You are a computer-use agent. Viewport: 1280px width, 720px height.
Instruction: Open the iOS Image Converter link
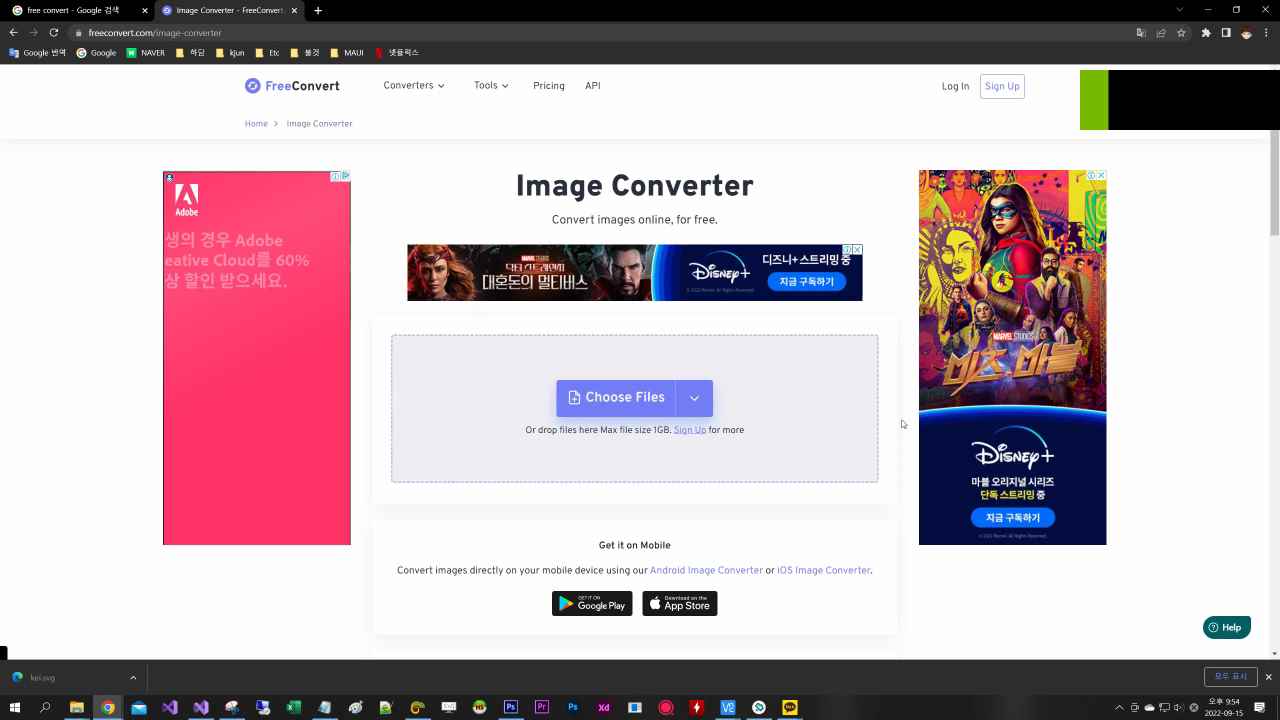[x=823, y=571]
